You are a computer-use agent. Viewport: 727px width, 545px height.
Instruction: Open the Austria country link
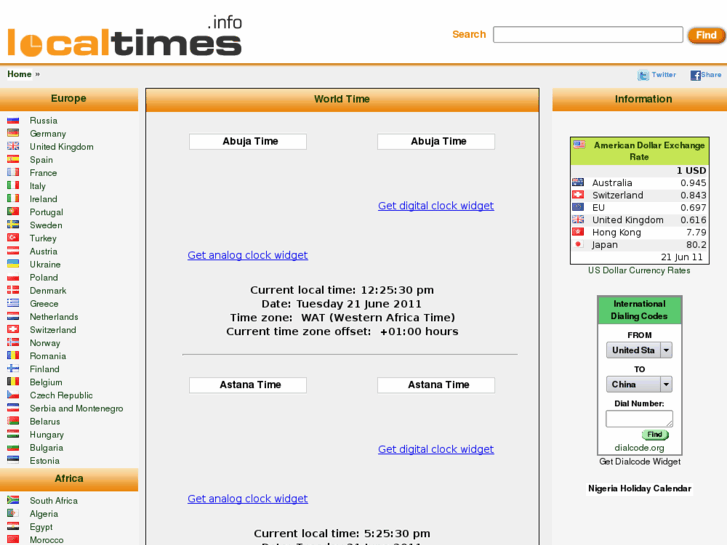click(x=44, y=251)
